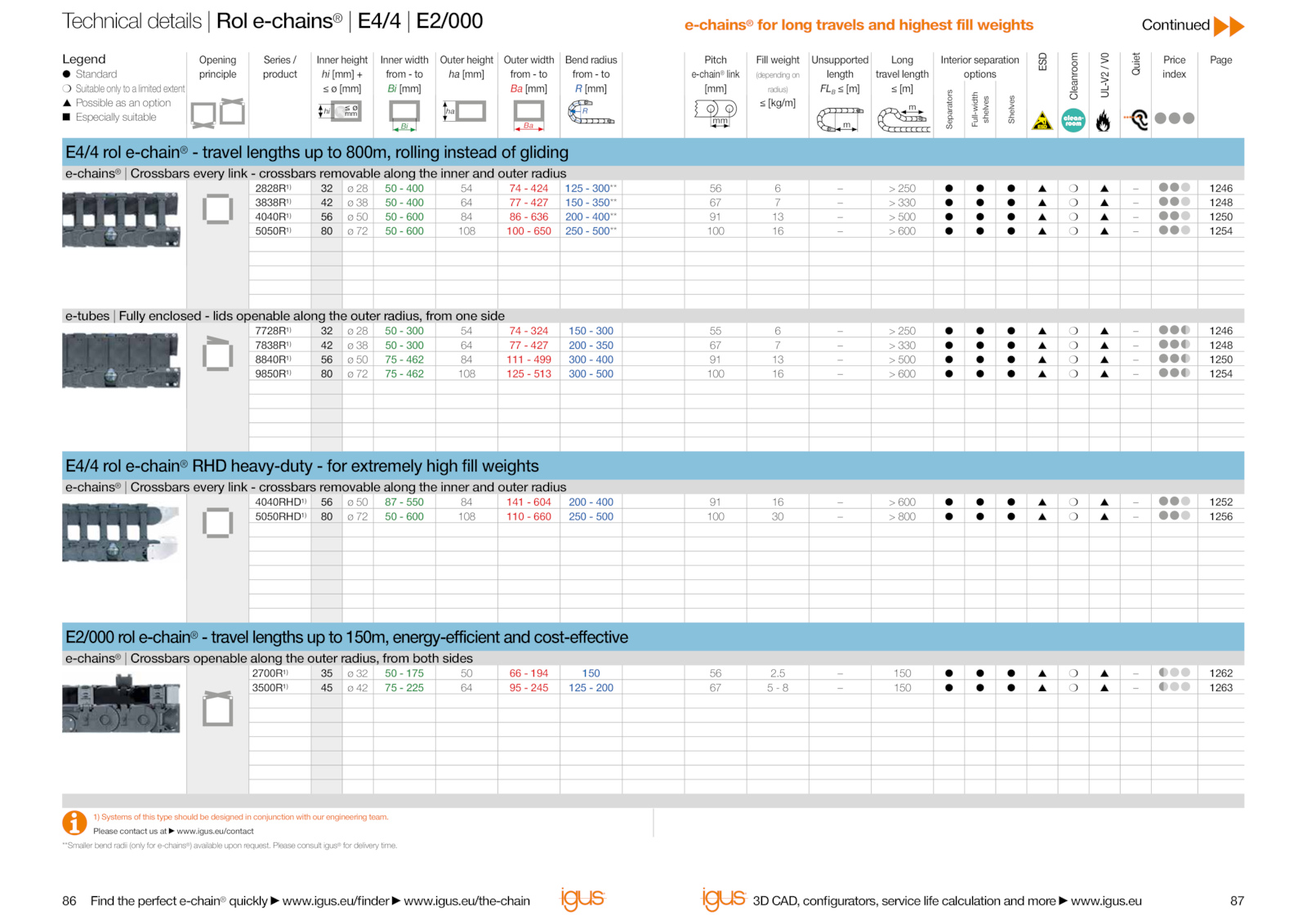Select series 4040RHD
This screenshot has width=1307, height=924.
[280, 502]
